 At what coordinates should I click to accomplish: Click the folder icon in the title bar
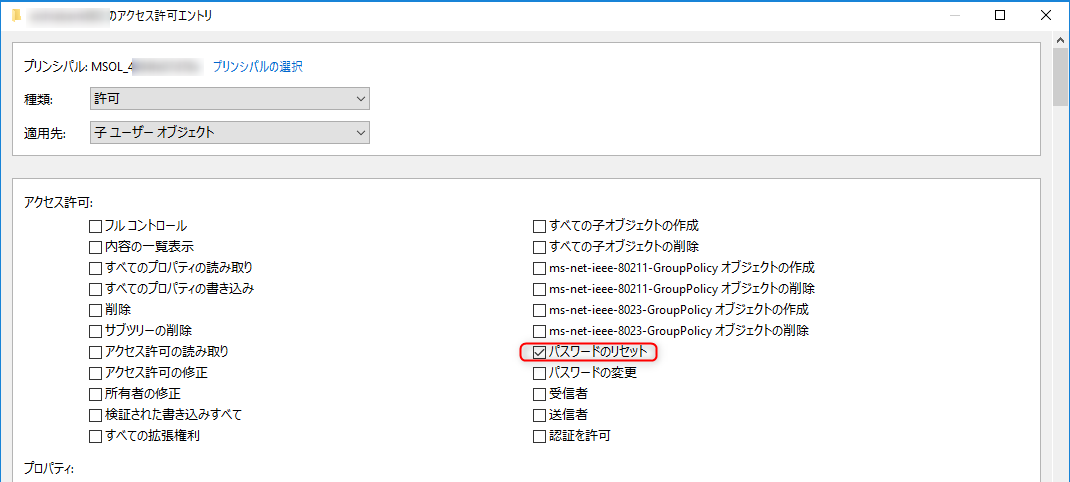pyautogui.click(x=16, y=15)
